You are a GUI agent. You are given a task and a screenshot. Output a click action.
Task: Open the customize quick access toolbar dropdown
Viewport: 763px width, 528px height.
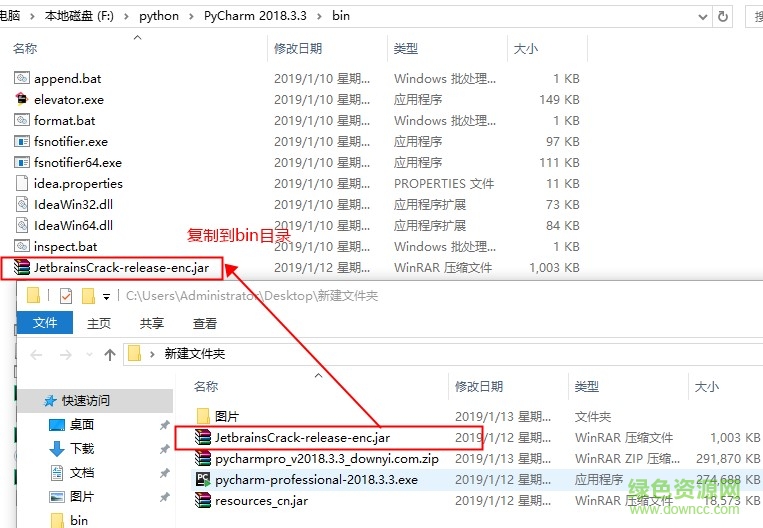pos(106,296)
